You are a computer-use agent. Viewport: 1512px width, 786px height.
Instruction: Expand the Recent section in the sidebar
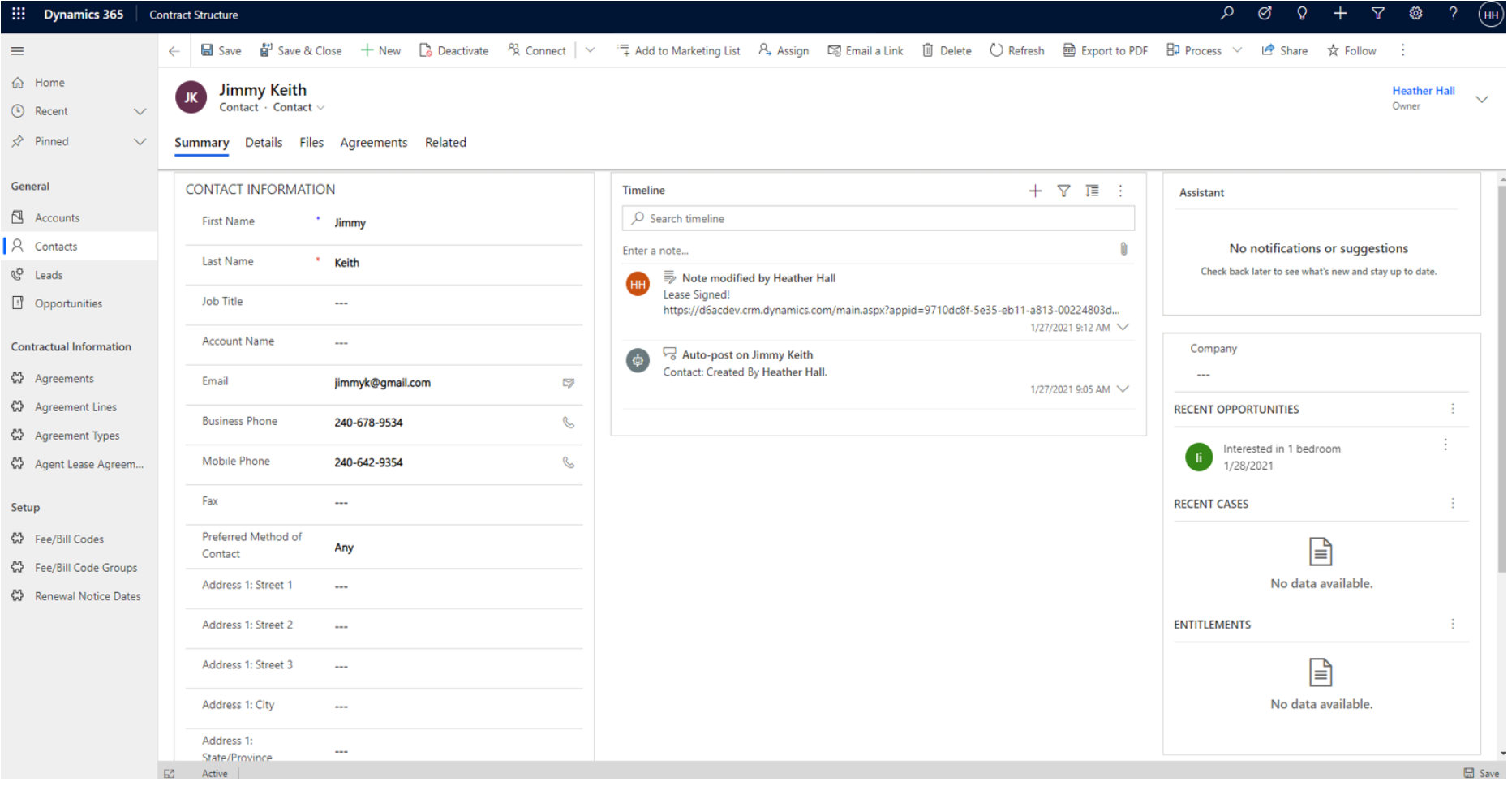point(139,111)
